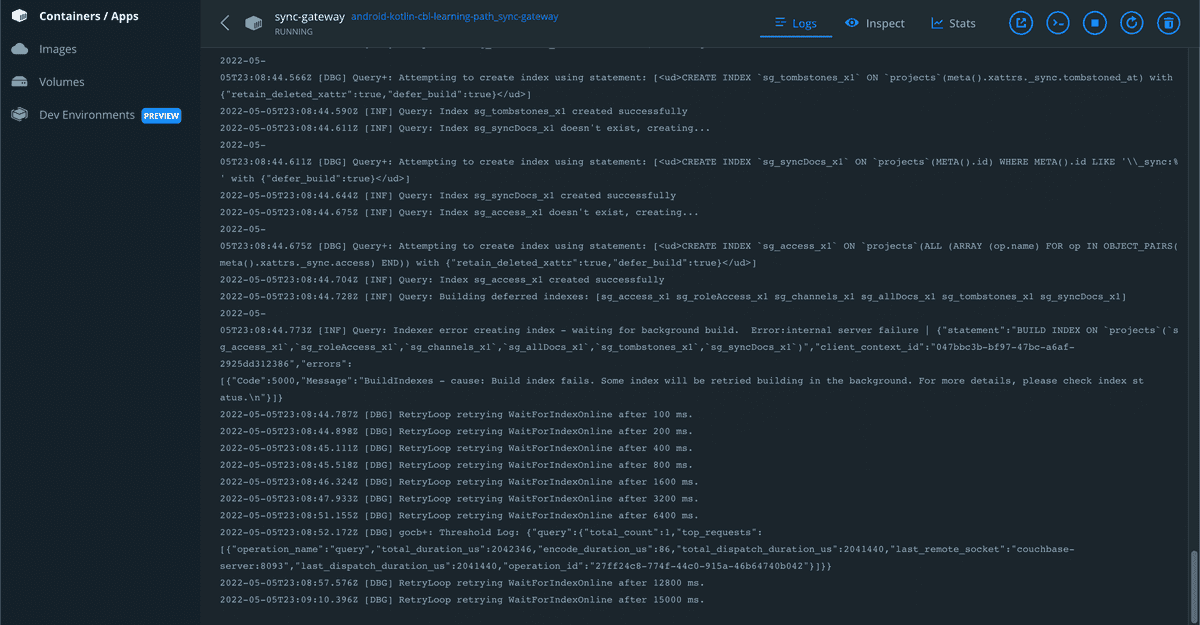The height and width of the screenshot is (625, 1200).
Task: Stop the running sync-gateway container
Action: point(1094,22)
